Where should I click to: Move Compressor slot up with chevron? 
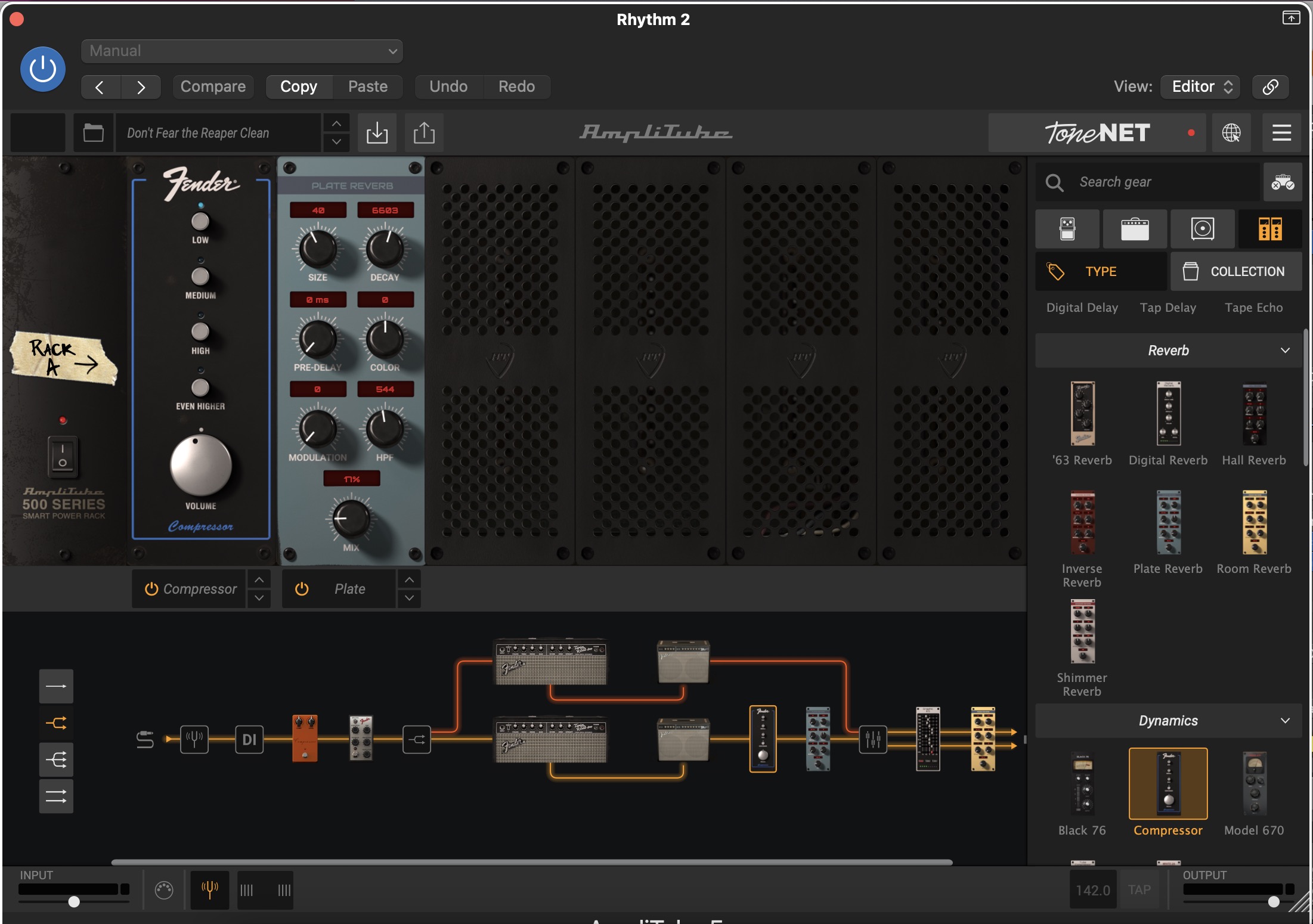[259, 579]
